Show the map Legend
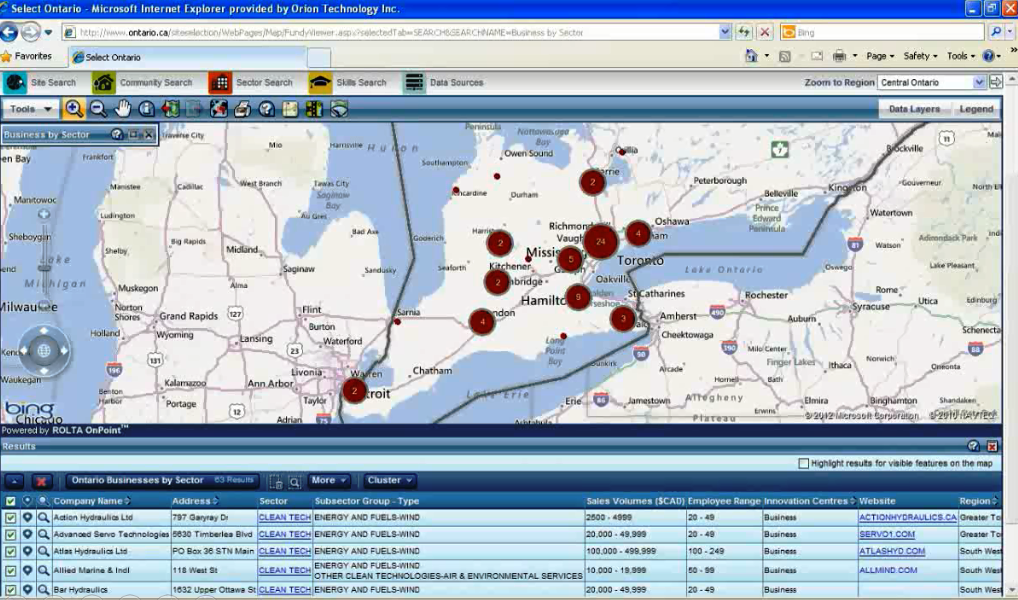 976,109
